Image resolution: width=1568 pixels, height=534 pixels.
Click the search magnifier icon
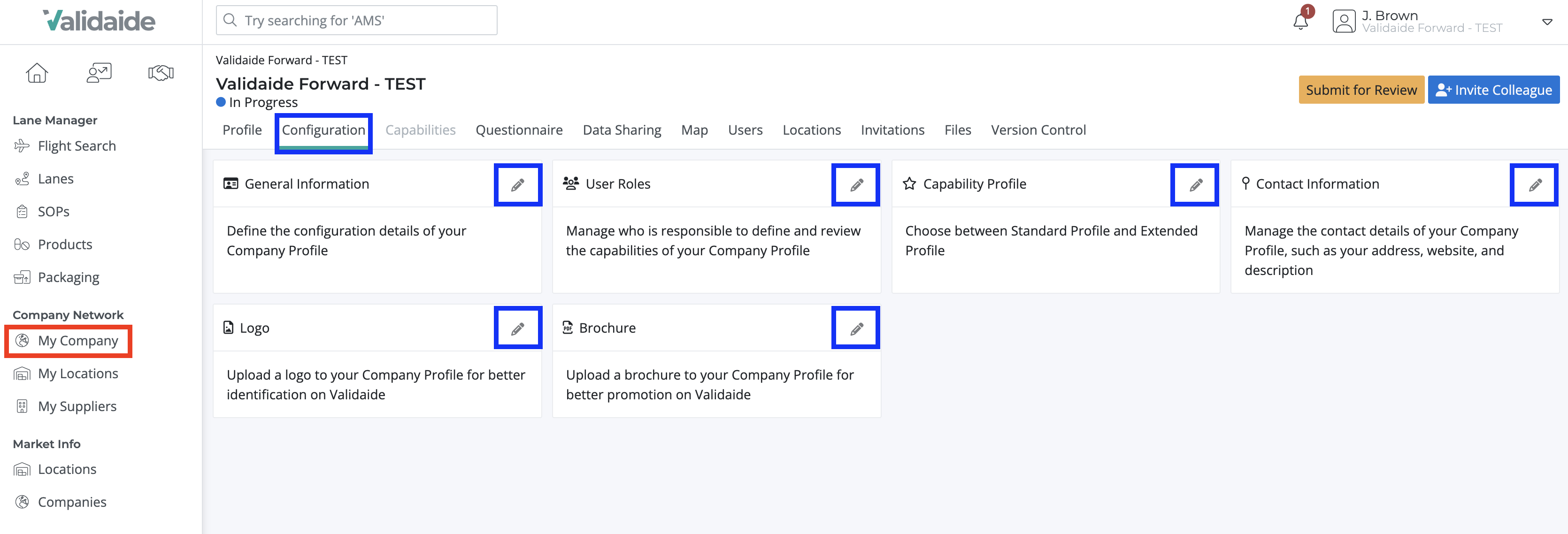point(230,20)
